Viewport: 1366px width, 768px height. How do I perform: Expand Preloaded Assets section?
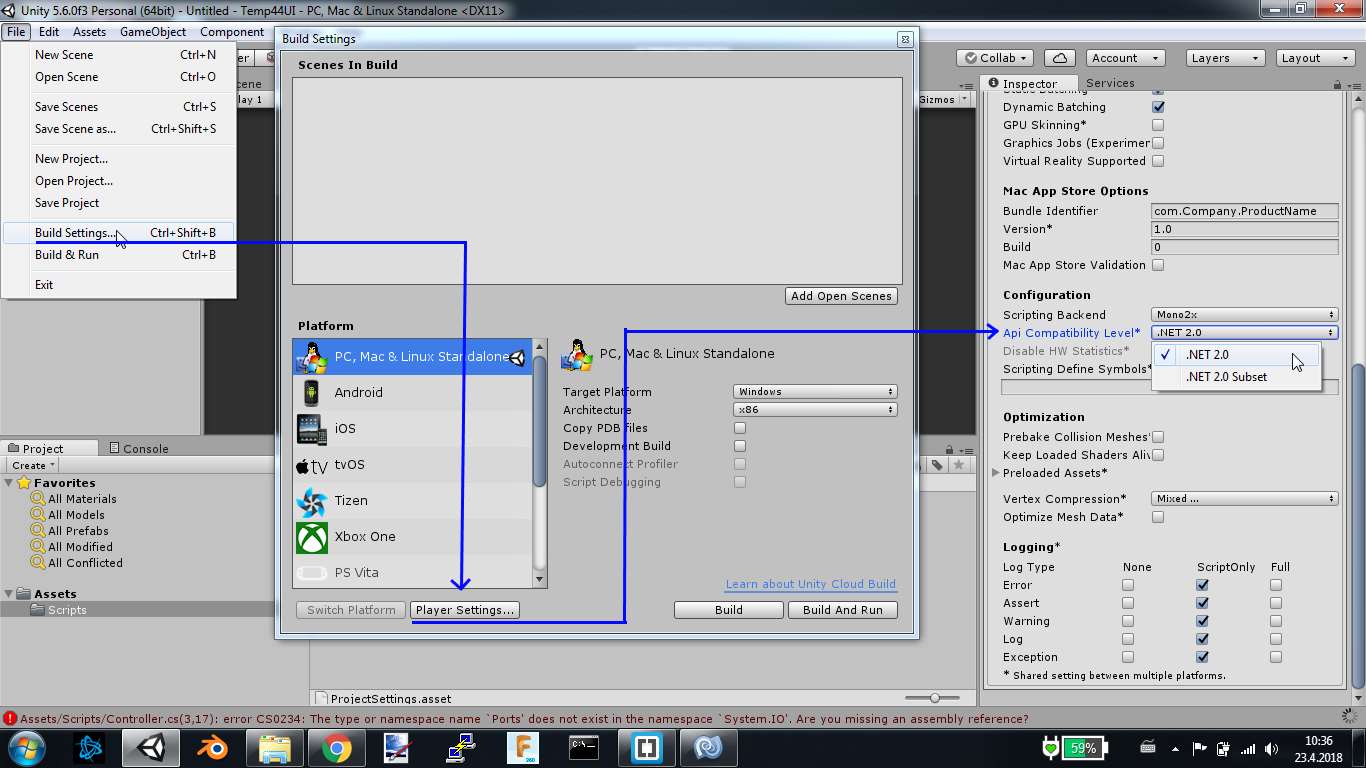coord(996,473)
